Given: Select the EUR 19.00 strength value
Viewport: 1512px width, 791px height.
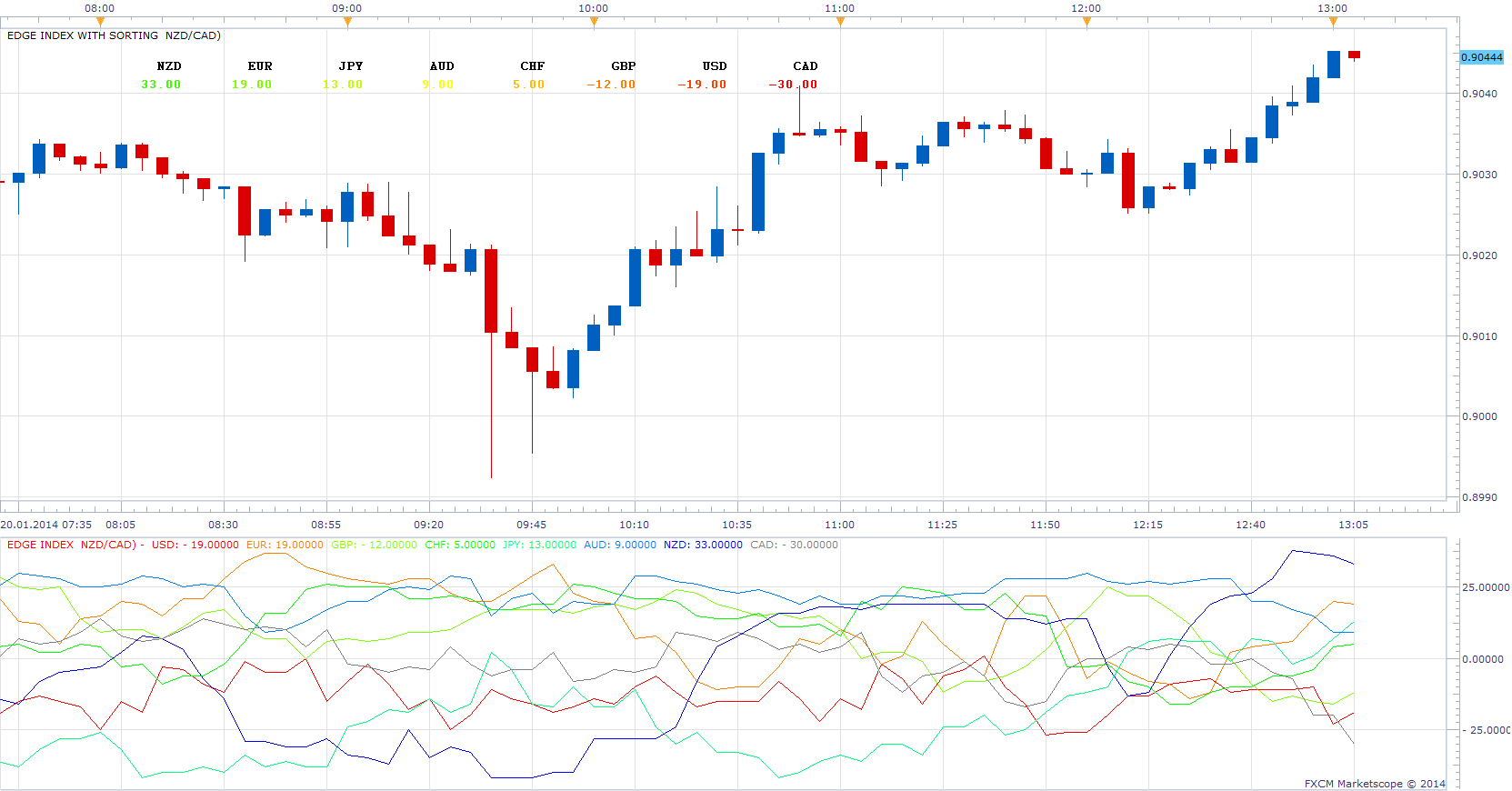Looking at the screenshot, I should 252,85.
